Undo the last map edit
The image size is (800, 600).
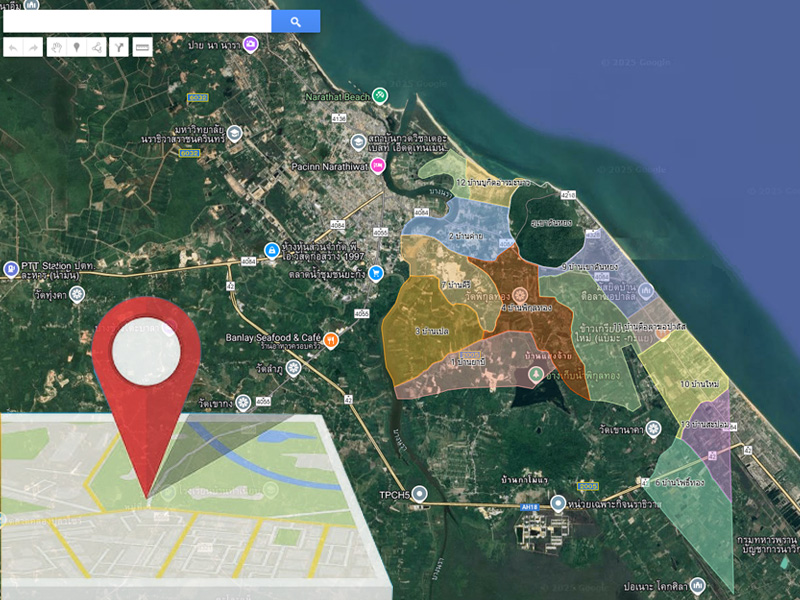[13, 47]
